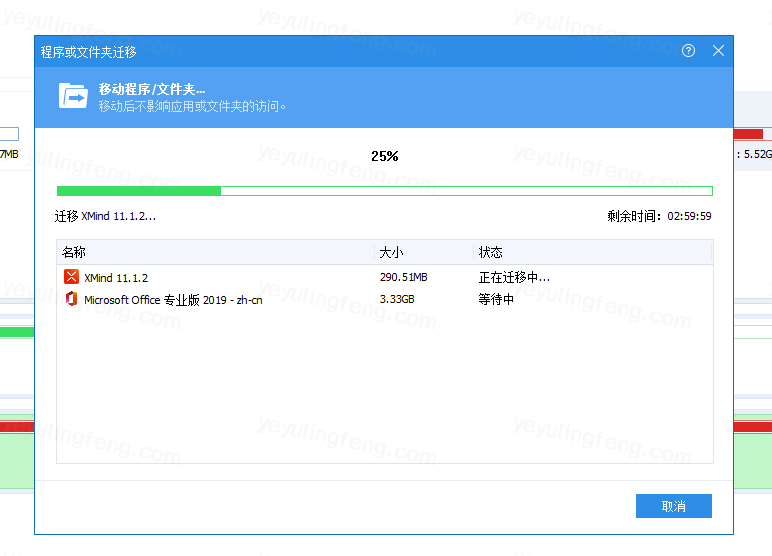The height and width of the screenshot is (556, 772).
Task: Click the 290.51MB size value
Action: coord(403,277)
